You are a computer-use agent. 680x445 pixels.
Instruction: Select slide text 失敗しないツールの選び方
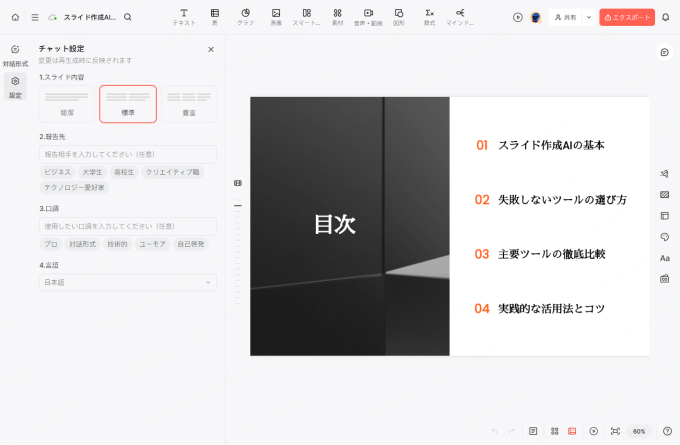click(562, 200)
